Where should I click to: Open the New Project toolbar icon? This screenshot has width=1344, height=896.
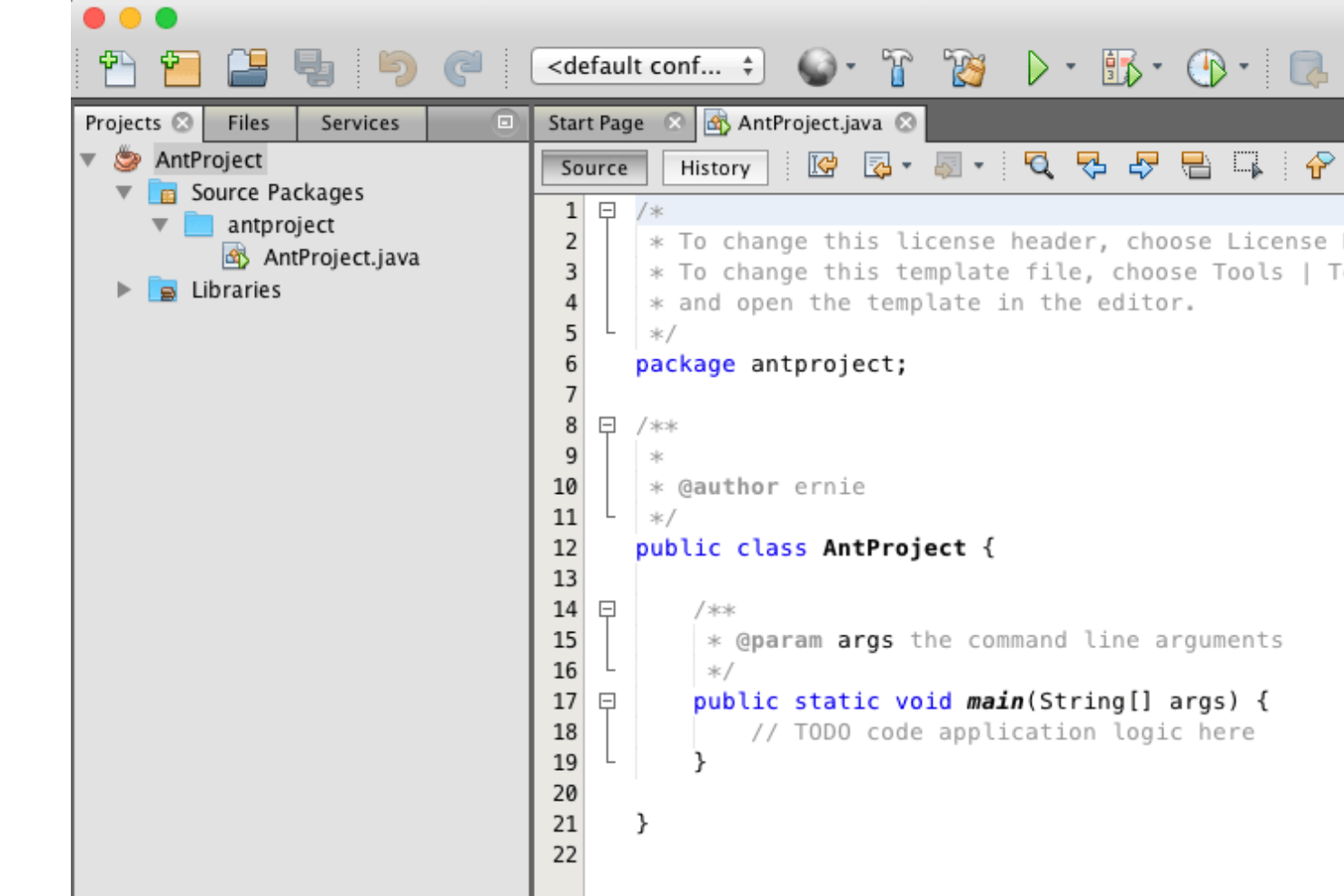[x=180, y=66]
